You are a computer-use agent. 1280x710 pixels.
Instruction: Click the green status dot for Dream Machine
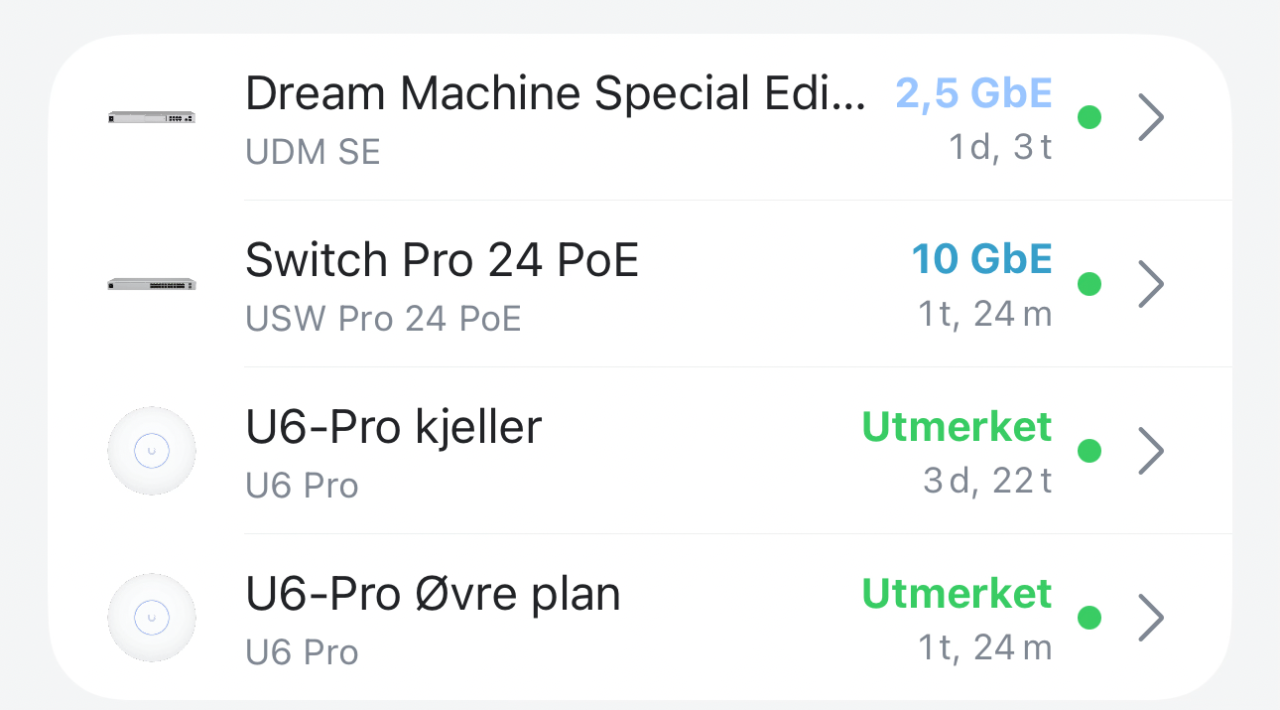pos(1090,118)
